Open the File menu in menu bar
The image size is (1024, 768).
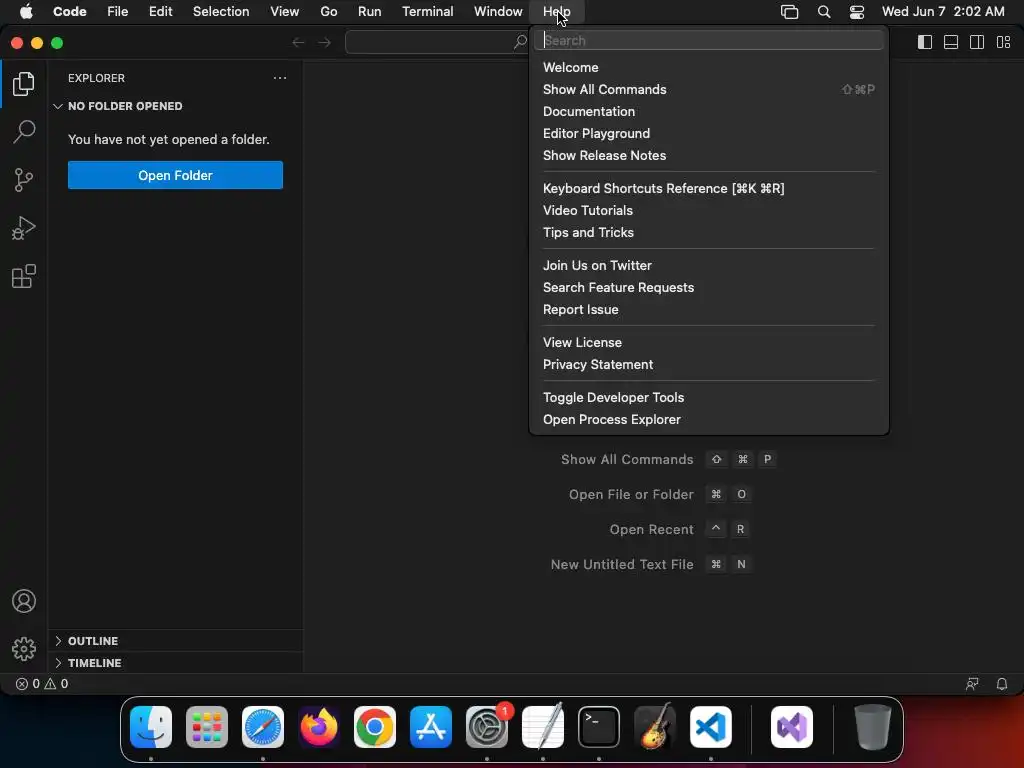pos(118,11)
